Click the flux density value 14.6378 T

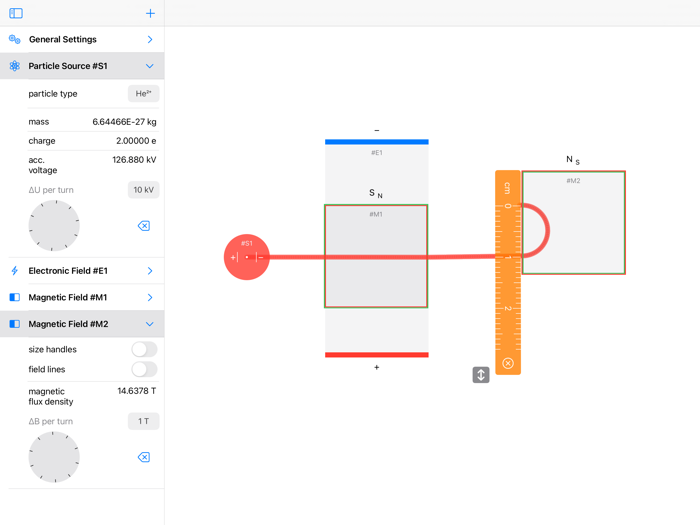137,391
